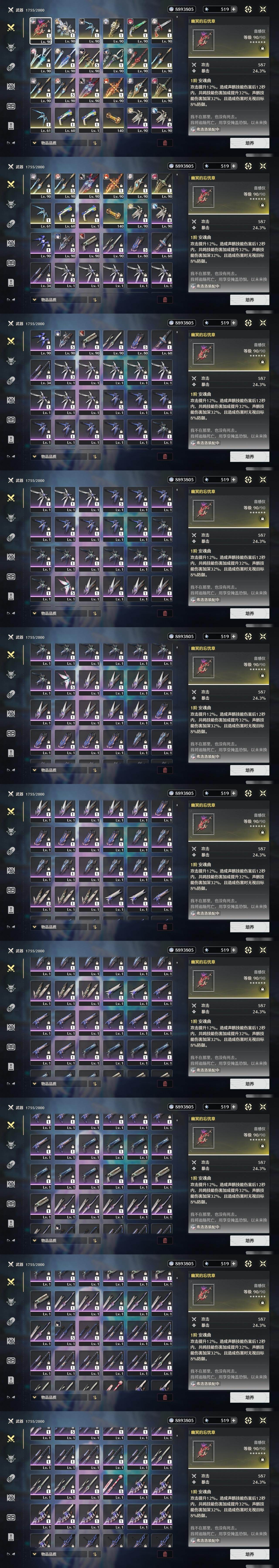
Task: Switch to the mask-face category tab in topmost sidebar
Action: 11,106
